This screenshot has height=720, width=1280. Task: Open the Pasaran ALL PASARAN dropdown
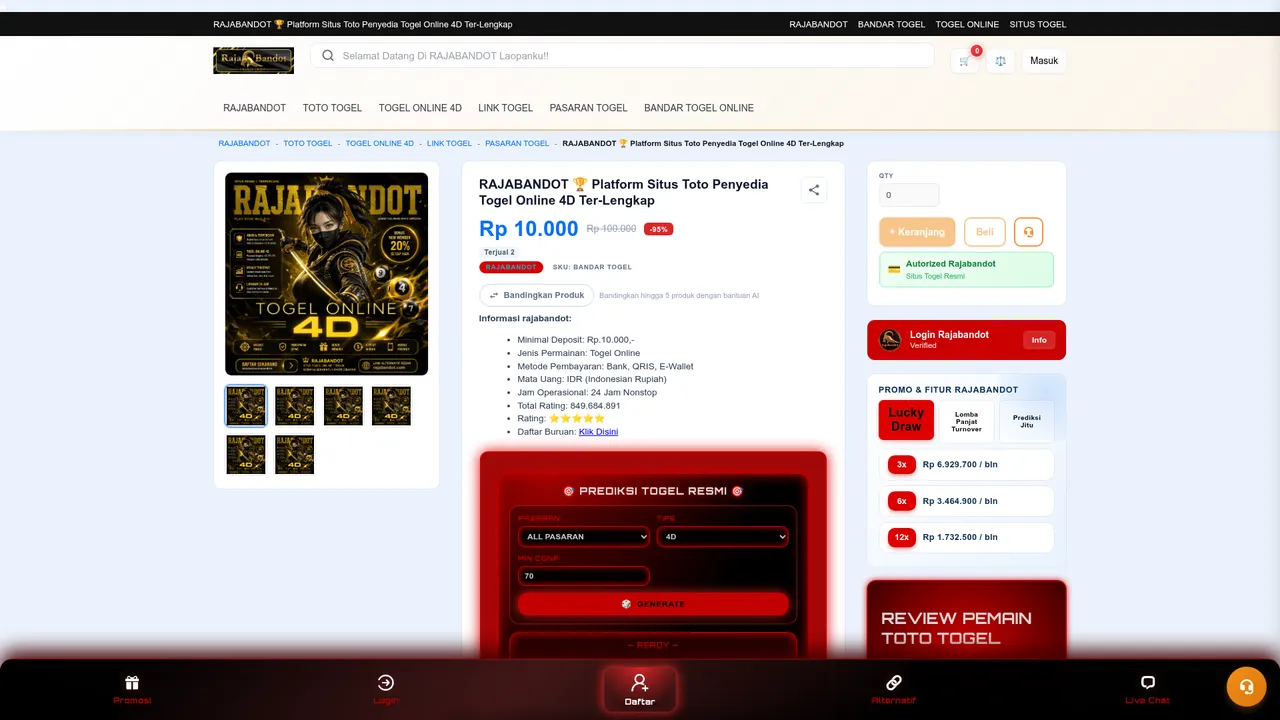click(584, 537)
